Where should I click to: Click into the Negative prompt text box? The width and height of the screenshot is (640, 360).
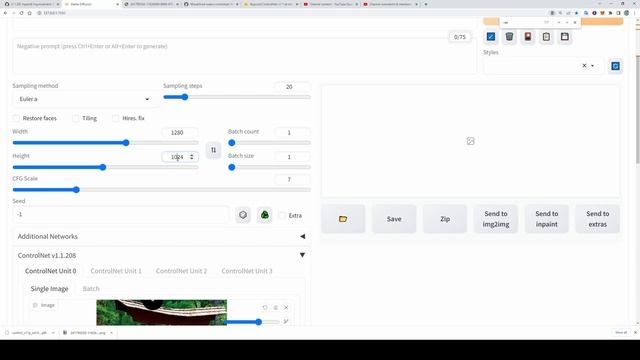[244, 56]
